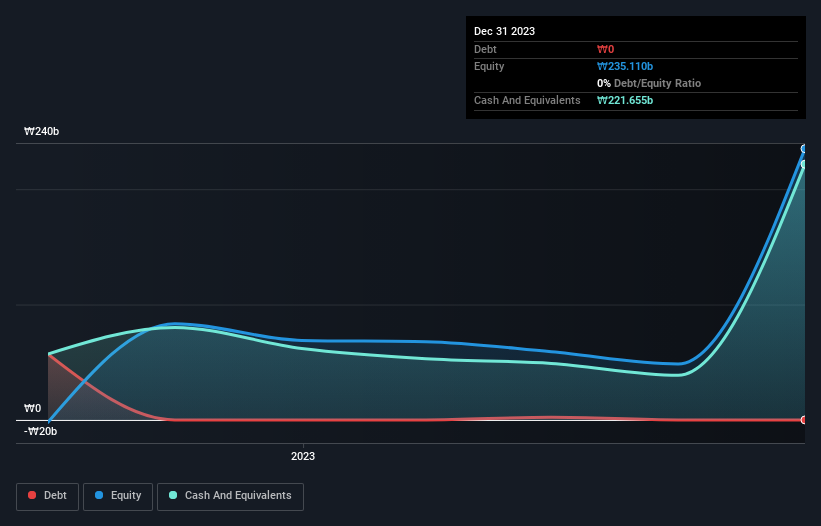
Task: Select the 0% Debt/Equity Ratio text
Action: click(649, 83)
